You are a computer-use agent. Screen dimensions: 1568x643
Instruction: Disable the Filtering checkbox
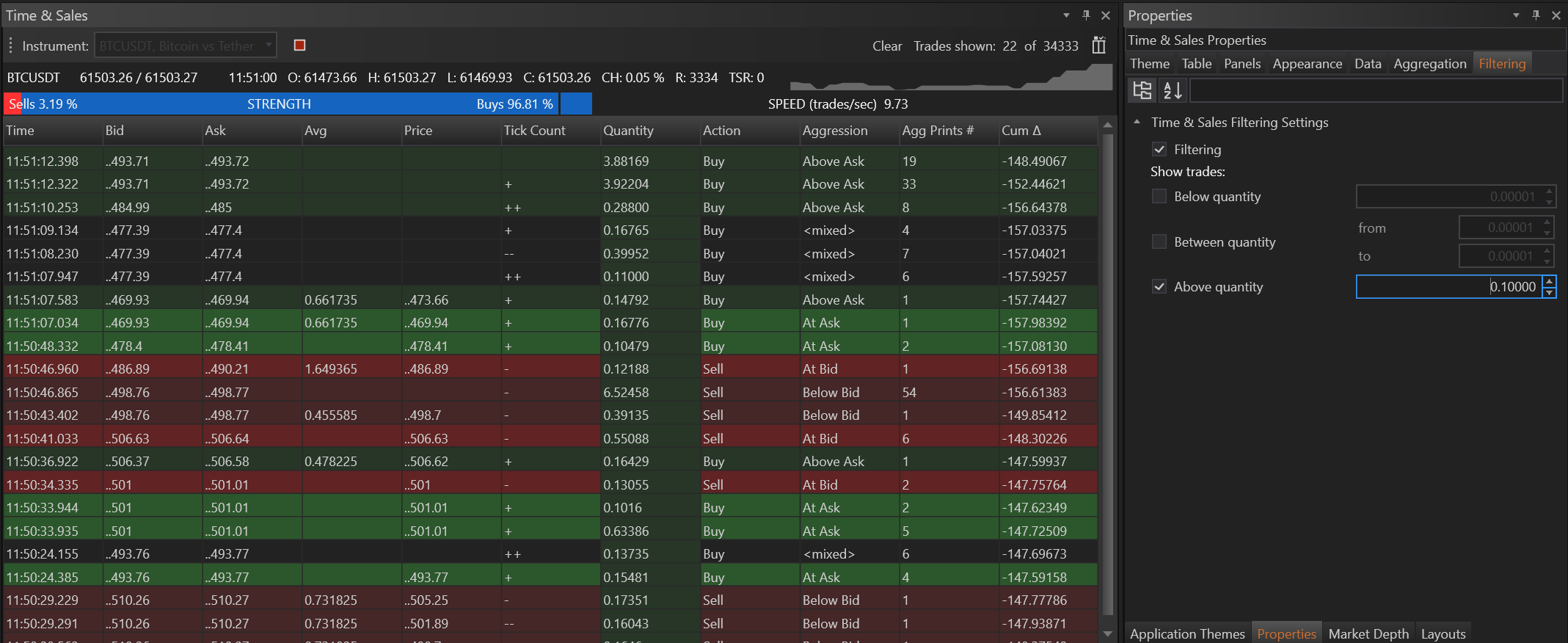(x=1159, y=150)
